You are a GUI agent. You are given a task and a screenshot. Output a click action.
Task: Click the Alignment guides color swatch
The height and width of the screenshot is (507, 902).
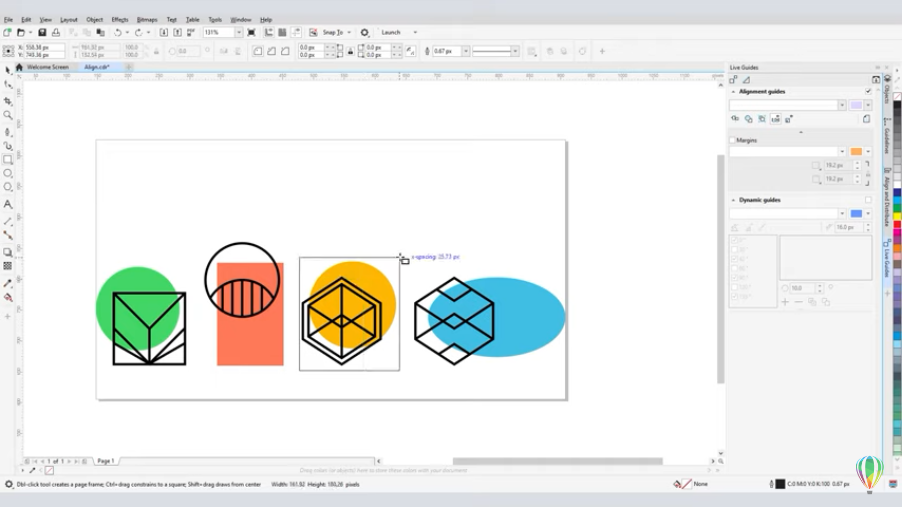856,105
